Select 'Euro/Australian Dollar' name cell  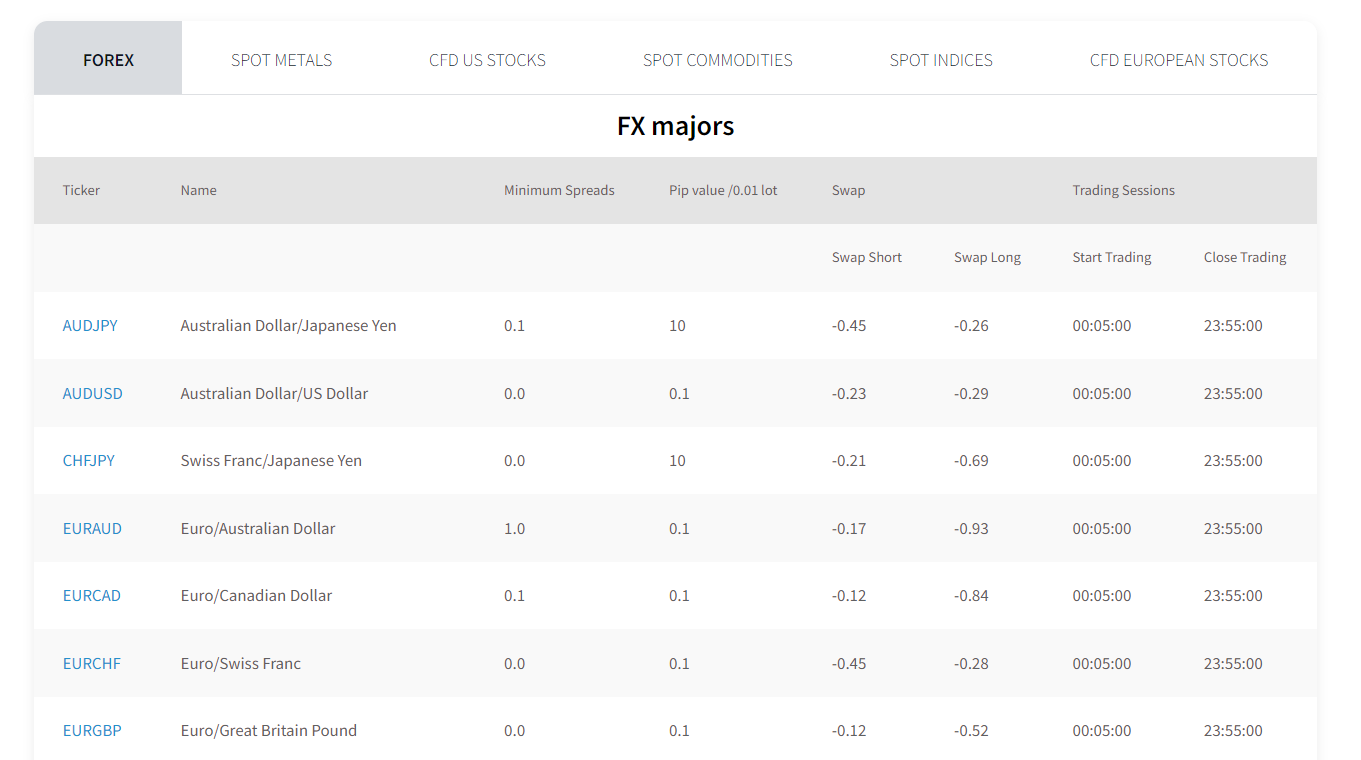[258, 529]
